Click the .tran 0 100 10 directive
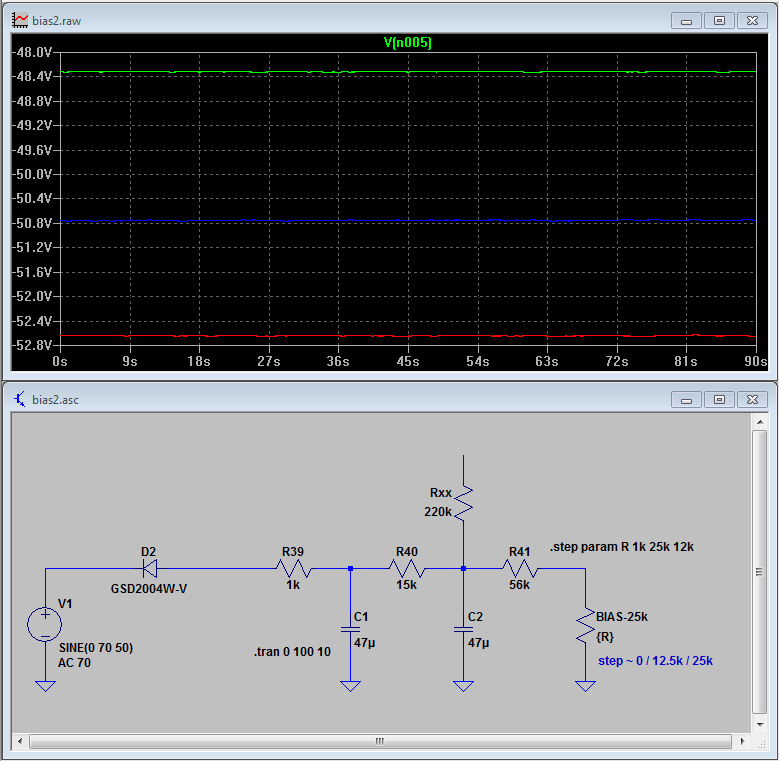Image resolution: width=779 pixels, height=761 pixels. pyautogui.click(x=292, y=652)
